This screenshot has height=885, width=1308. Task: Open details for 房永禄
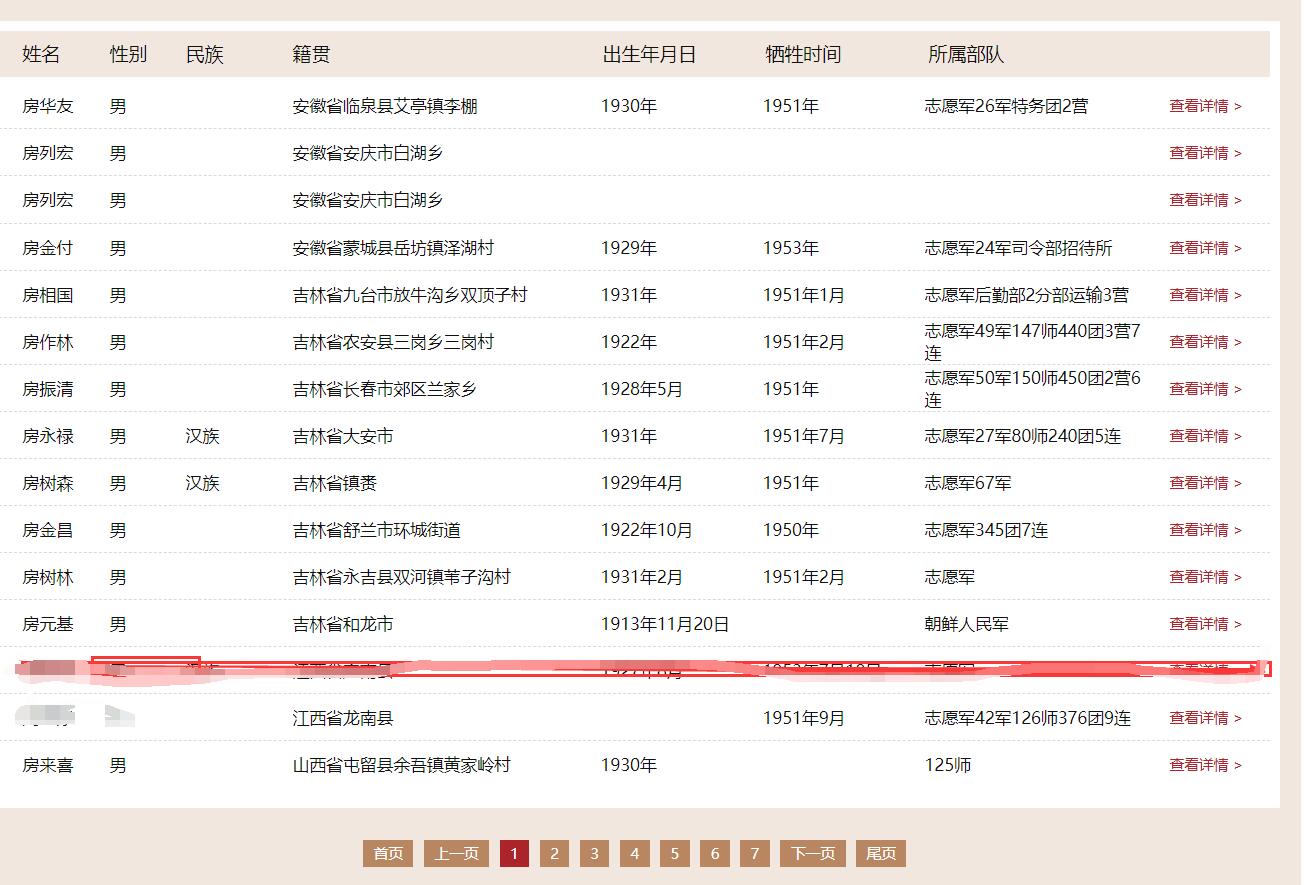[x=1205, y=436]
